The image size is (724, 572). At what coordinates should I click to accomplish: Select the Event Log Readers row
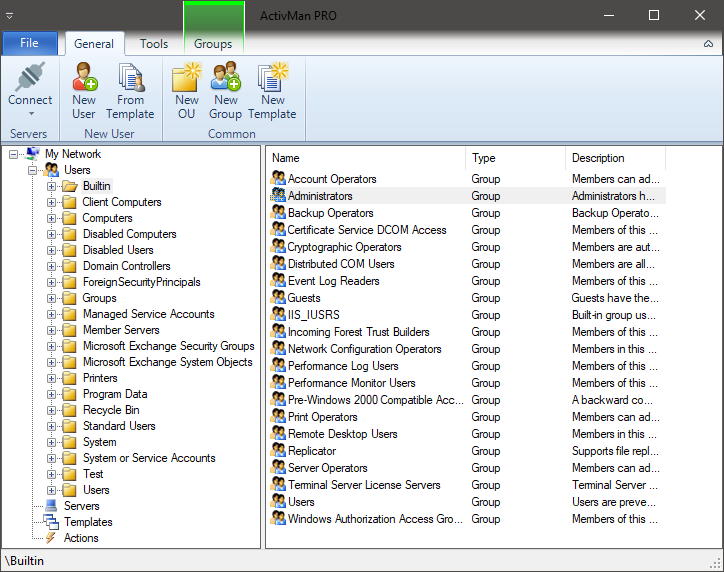click(467, 281)
